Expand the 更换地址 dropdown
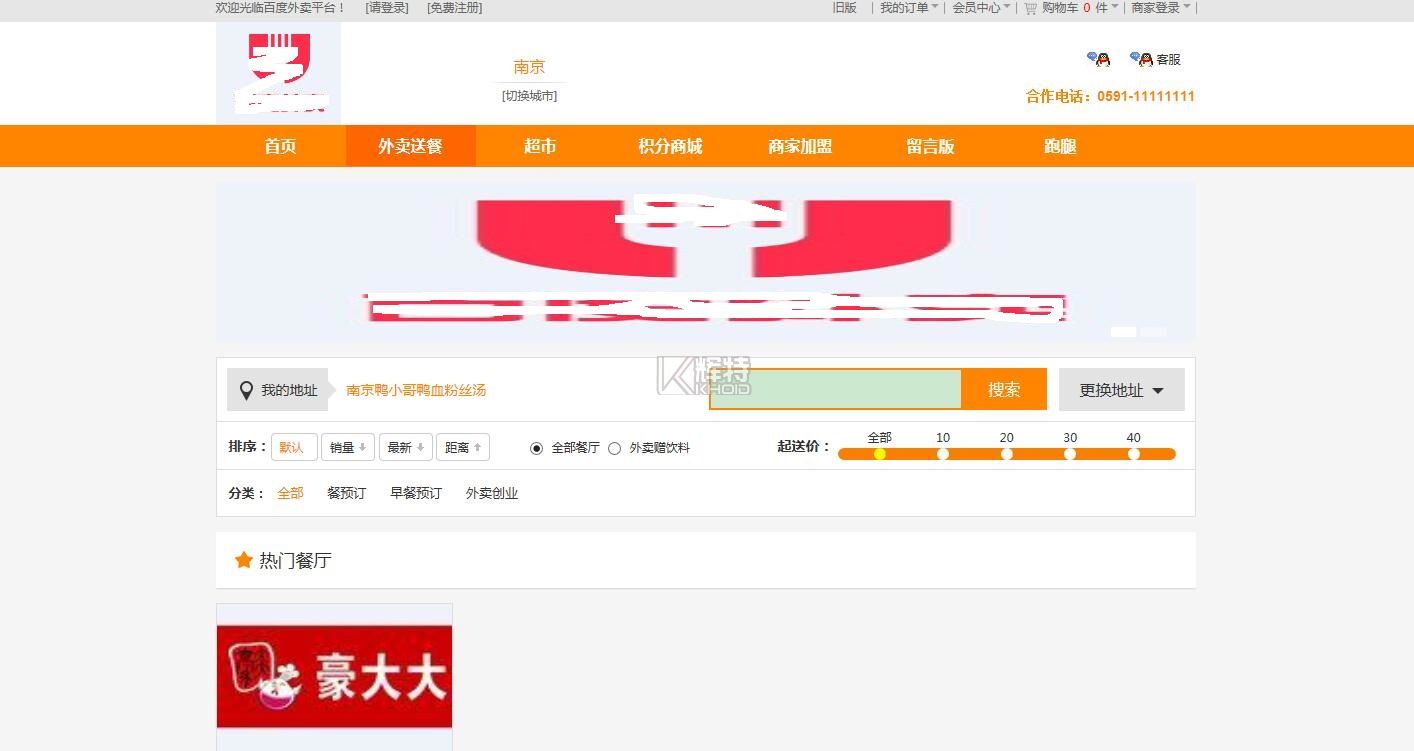 [x=1121, y=390]
